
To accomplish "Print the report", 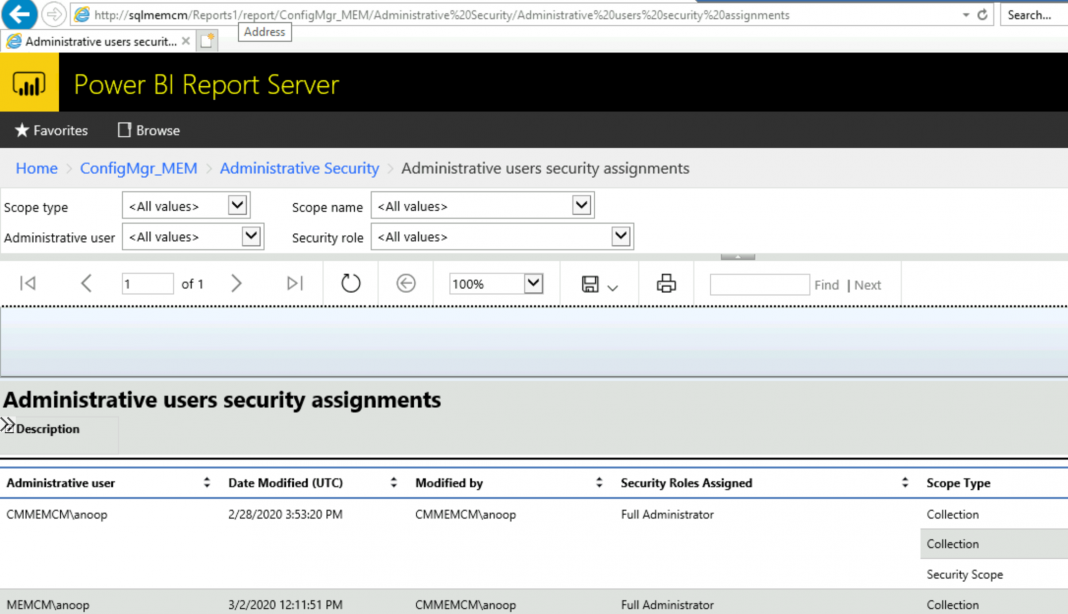I will [666, 283].
